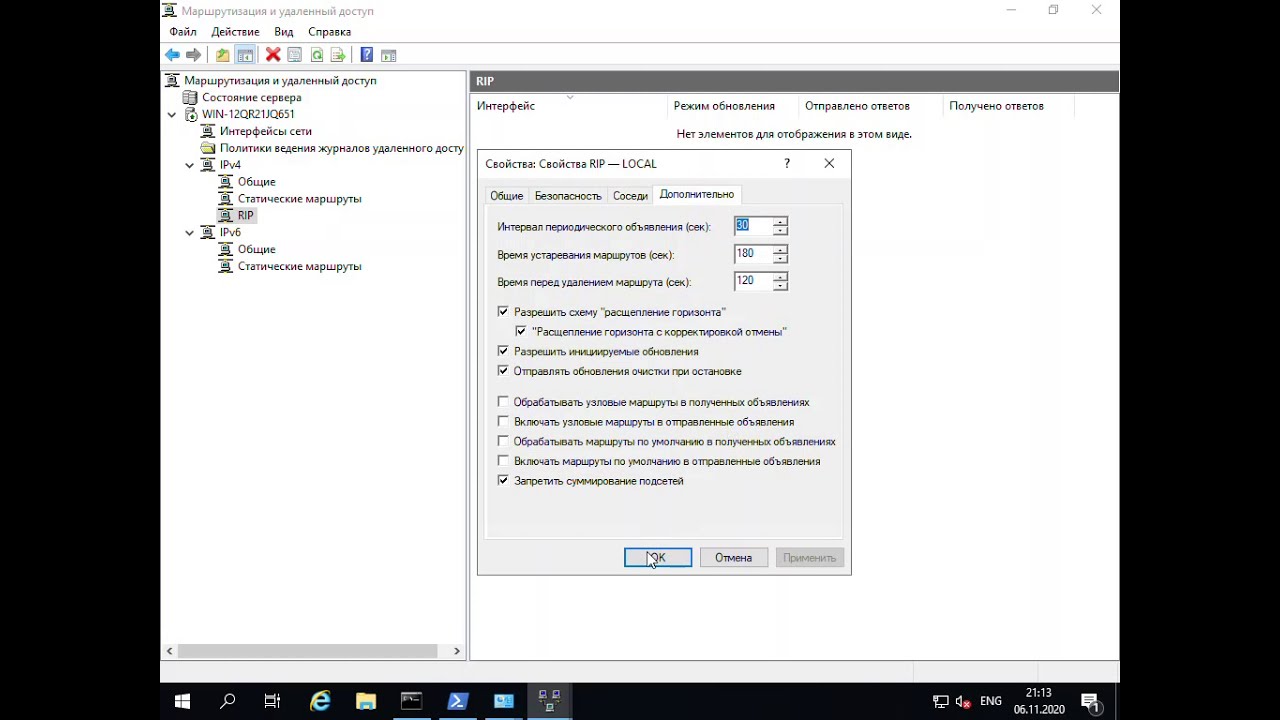Click the Routing and Remote Access taskbar icon
The image size is (1280, 720).
tap(549, 701)
